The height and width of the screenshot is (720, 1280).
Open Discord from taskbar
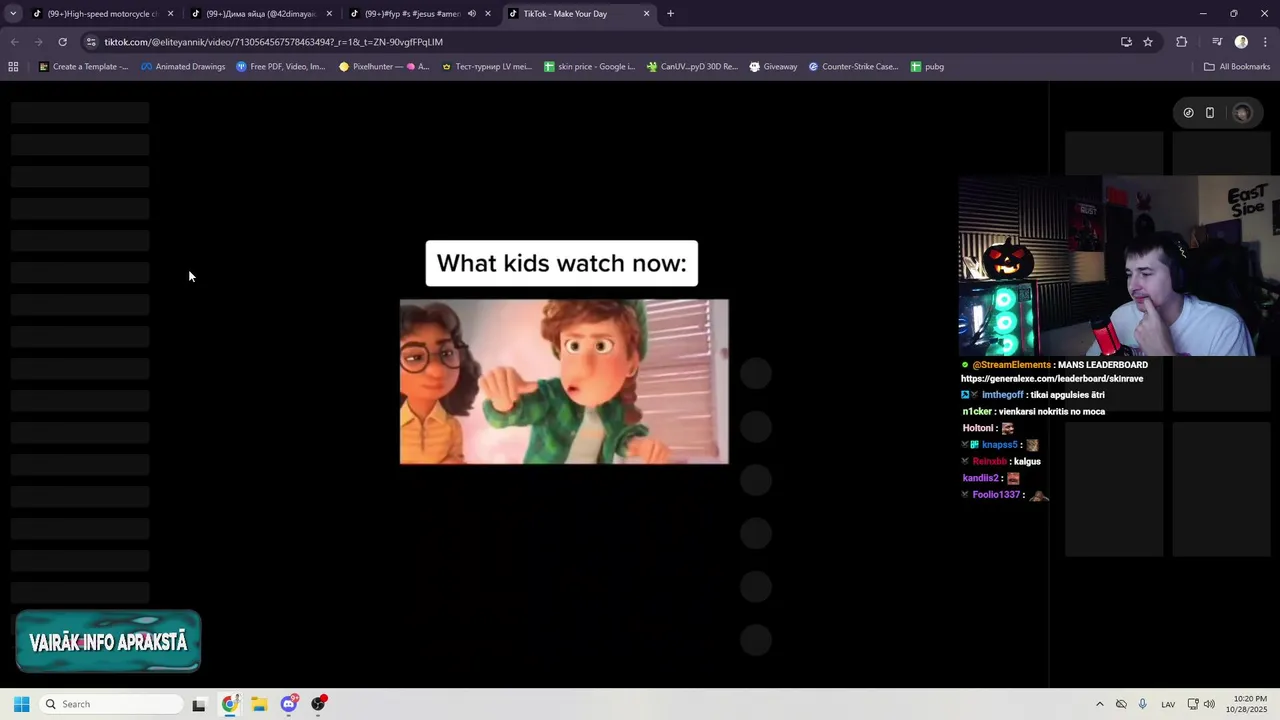[x=289, y=704]
